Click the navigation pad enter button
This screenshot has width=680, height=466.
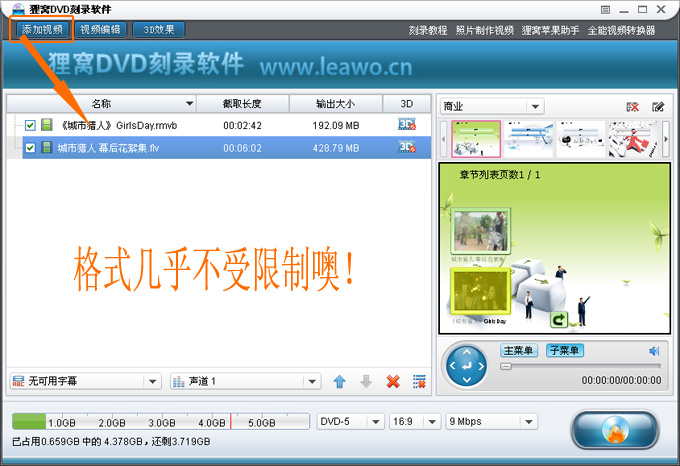pos(467,367)
